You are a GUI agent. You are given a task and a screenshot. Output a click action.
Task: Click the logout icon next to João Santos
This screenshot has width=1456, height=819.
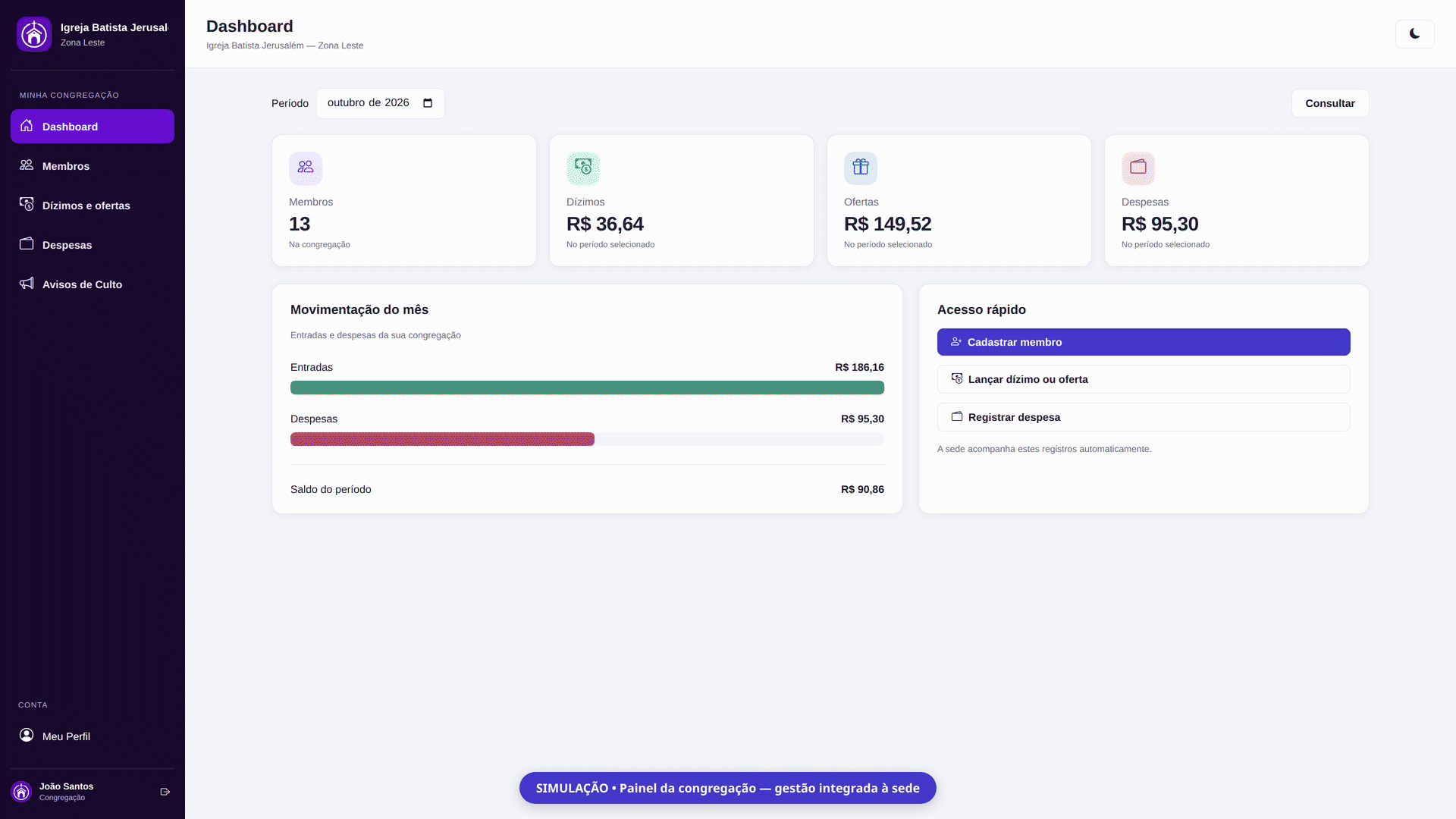pyautogui.click(x=165, y=792)
